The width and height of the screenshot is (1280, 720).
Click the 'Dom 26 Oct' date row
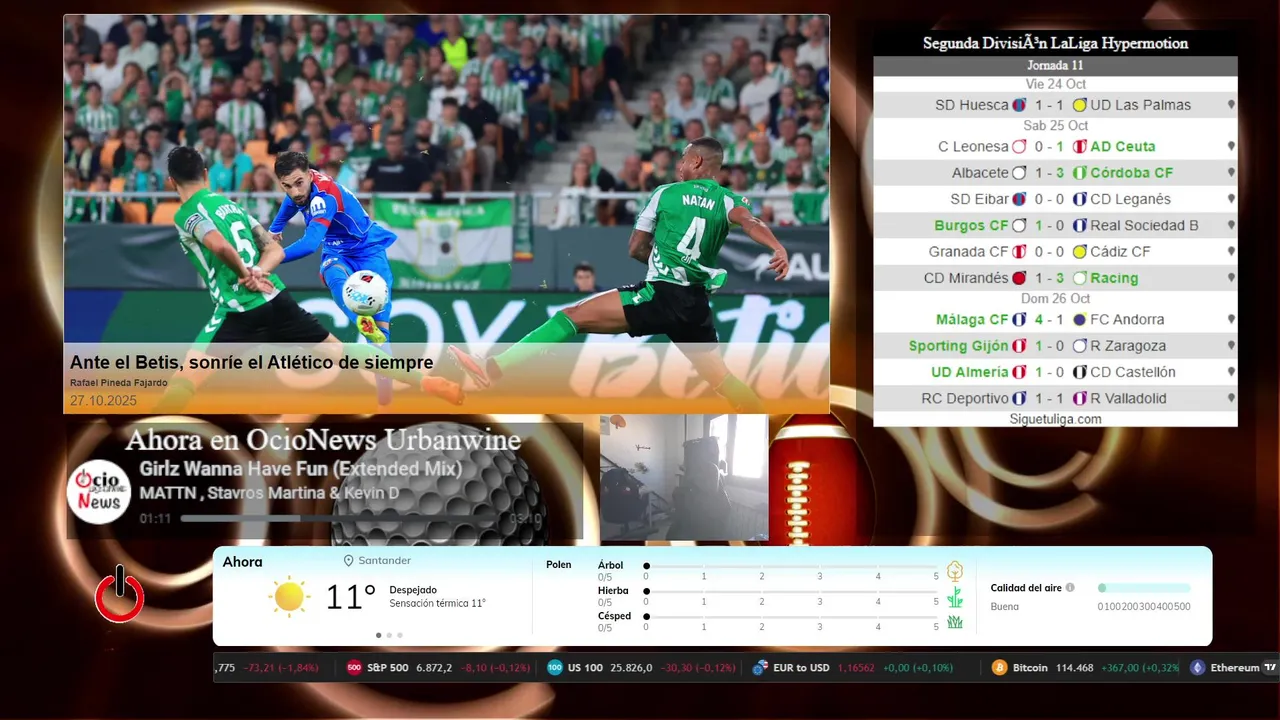coord(1055,299)
